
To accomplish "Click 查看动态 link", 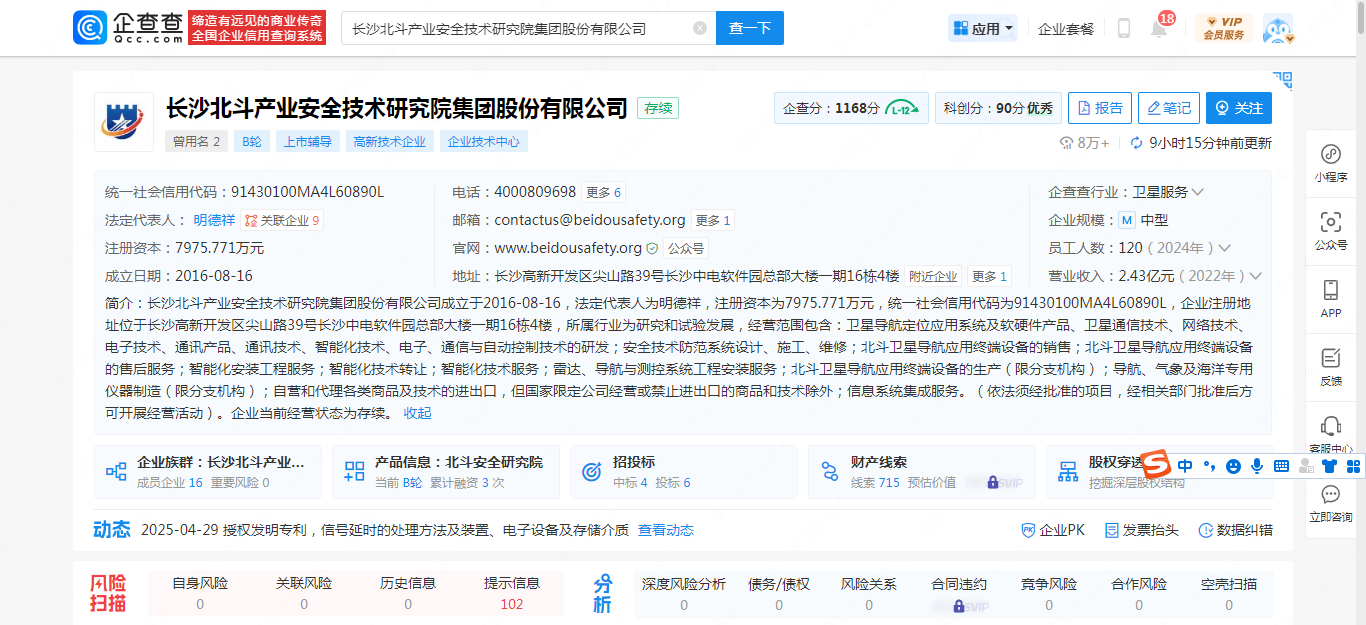I will tap(666, 530).
